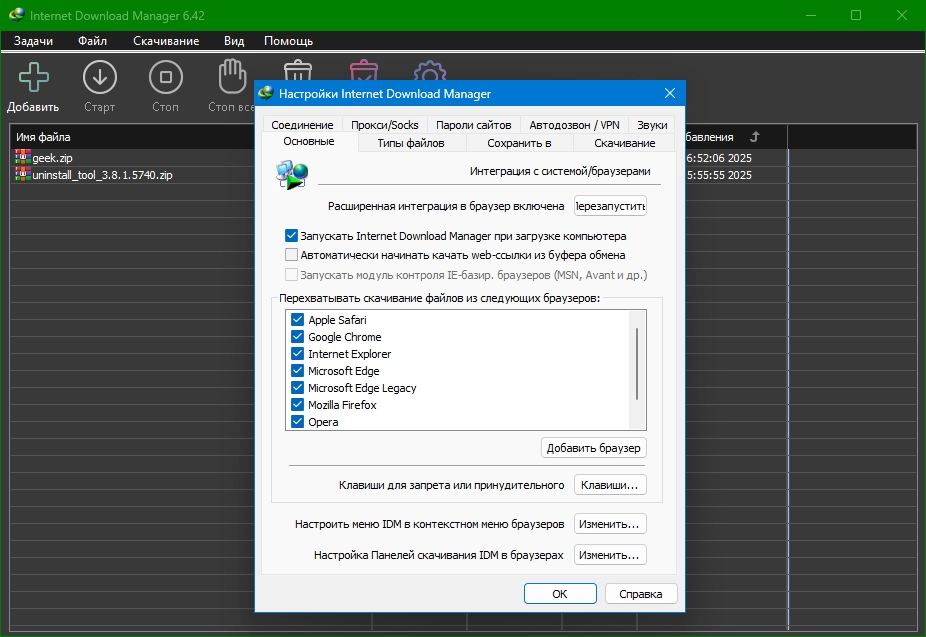The width and height of the screenshot is (926, 637).
Task: Click the date value 6:52:06 2025
Action: coord(719,158)
